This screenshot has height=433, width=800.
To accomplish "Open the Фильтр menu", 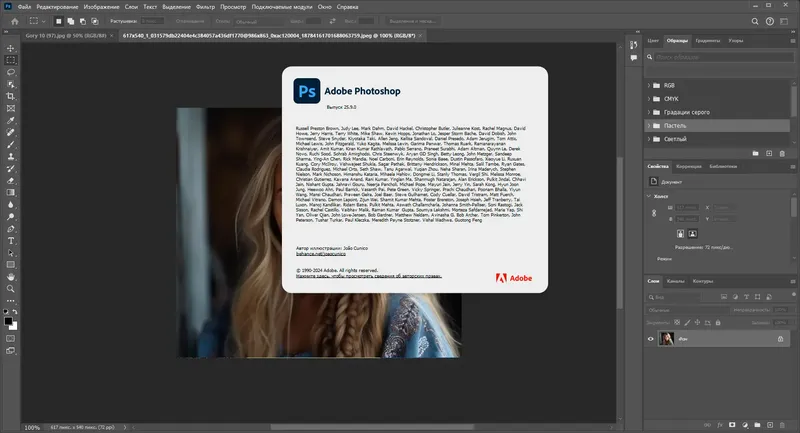I will [x=206, y=7].
